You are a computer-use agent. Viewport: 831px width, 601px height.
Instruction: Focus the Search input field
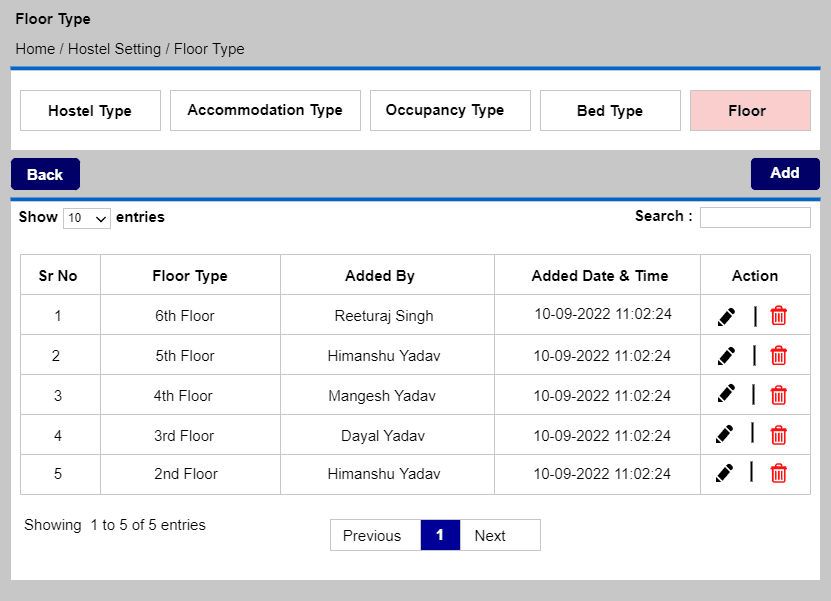(755, 217)
